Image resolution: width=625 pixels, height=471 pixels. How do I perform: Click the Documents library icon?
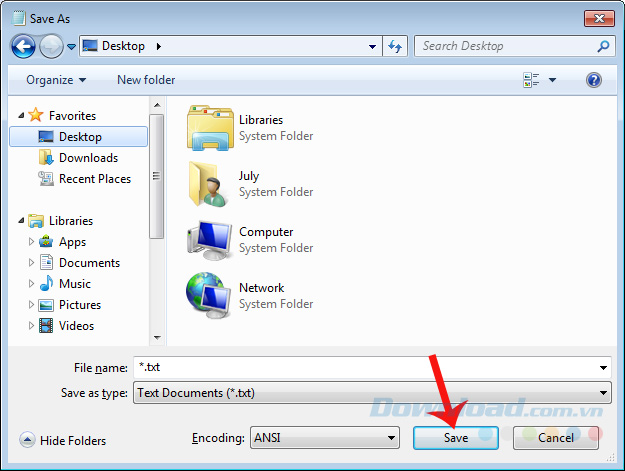coord(46,262)
